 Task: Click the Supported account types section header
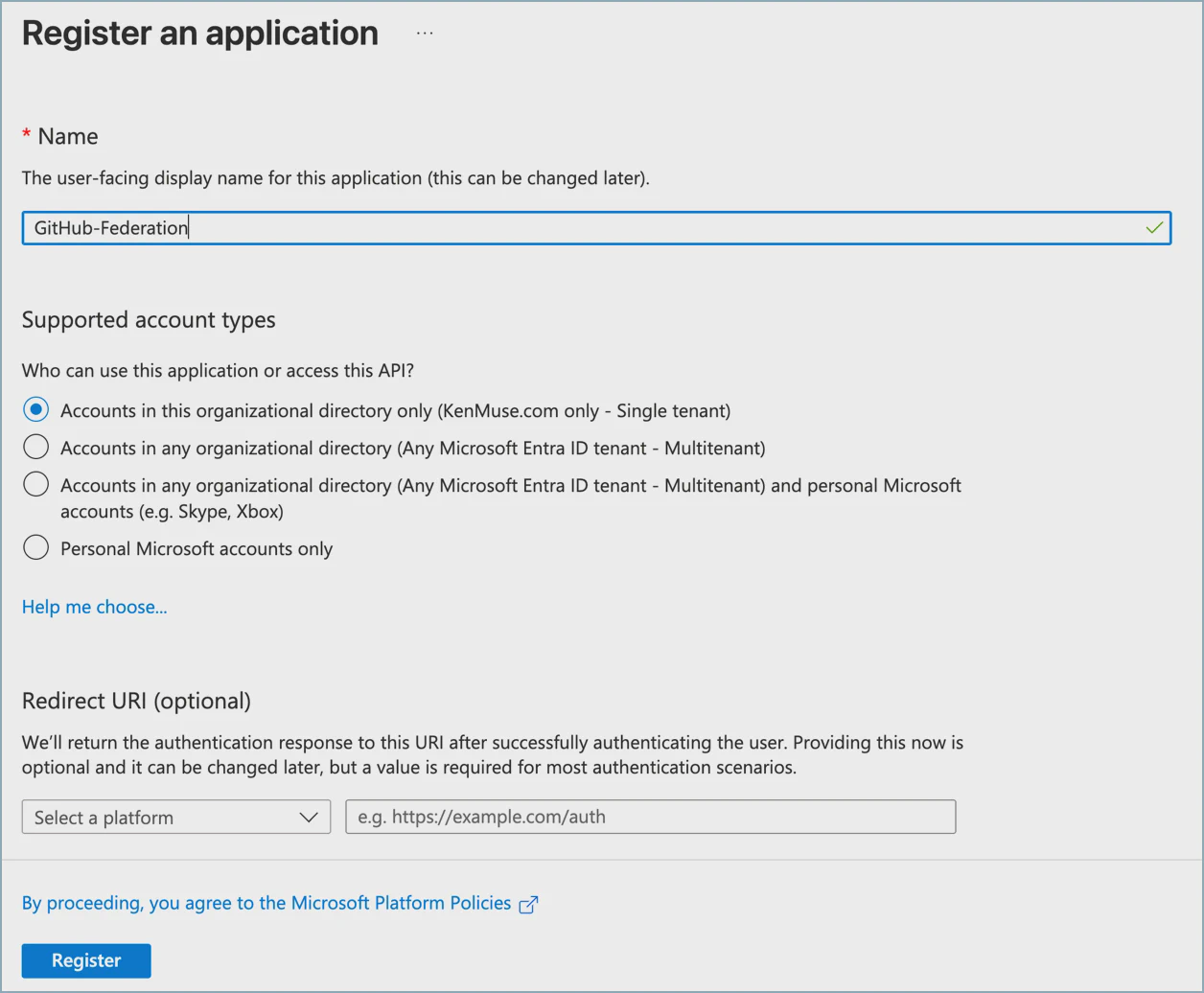tap(149, 319)
